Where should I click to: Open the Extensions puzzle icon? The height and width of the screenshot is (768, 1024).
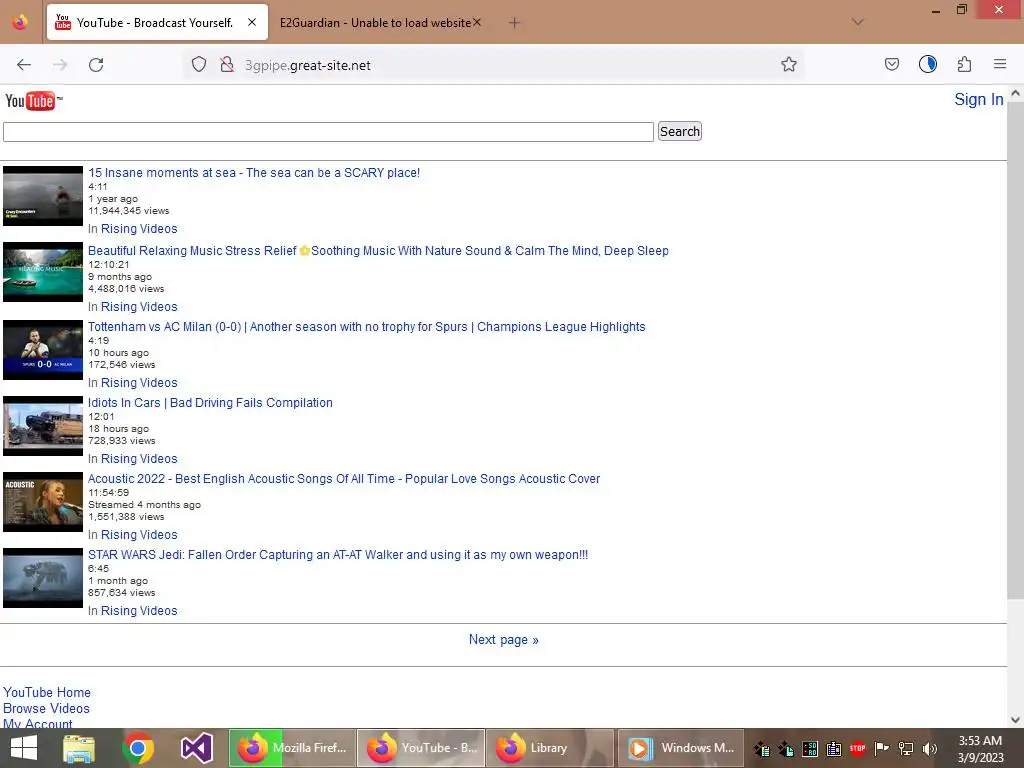point(964,65)
